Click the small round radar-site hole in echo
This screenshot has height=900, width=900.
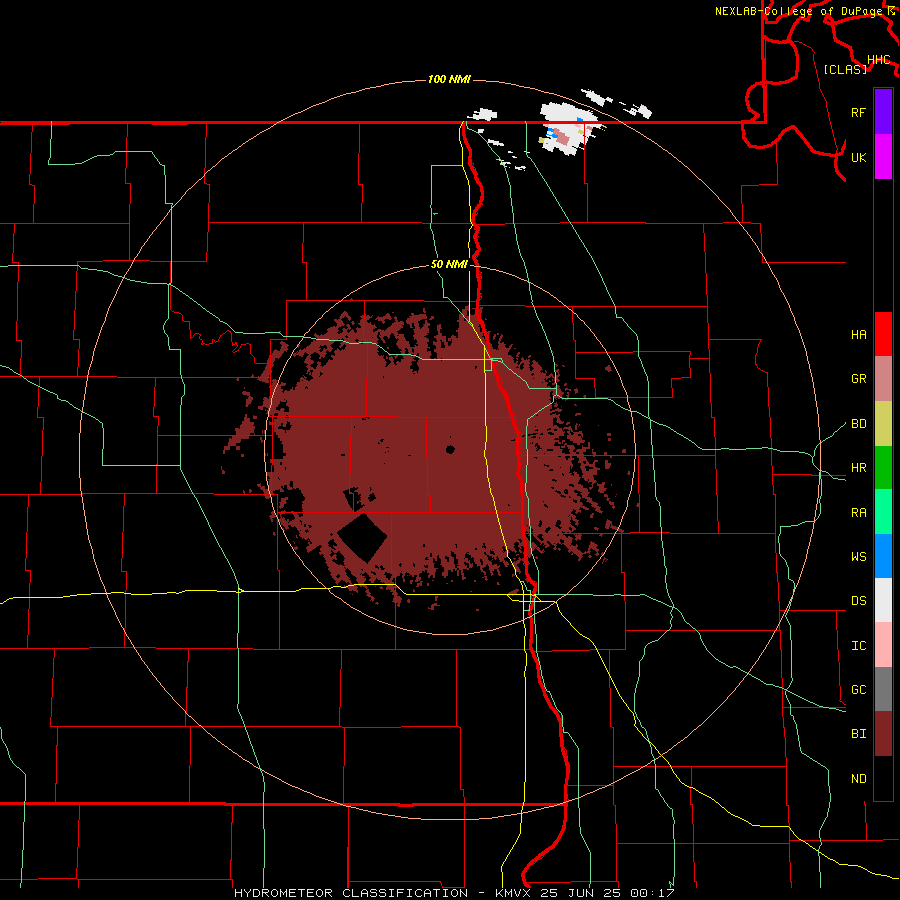coord(451,449)
